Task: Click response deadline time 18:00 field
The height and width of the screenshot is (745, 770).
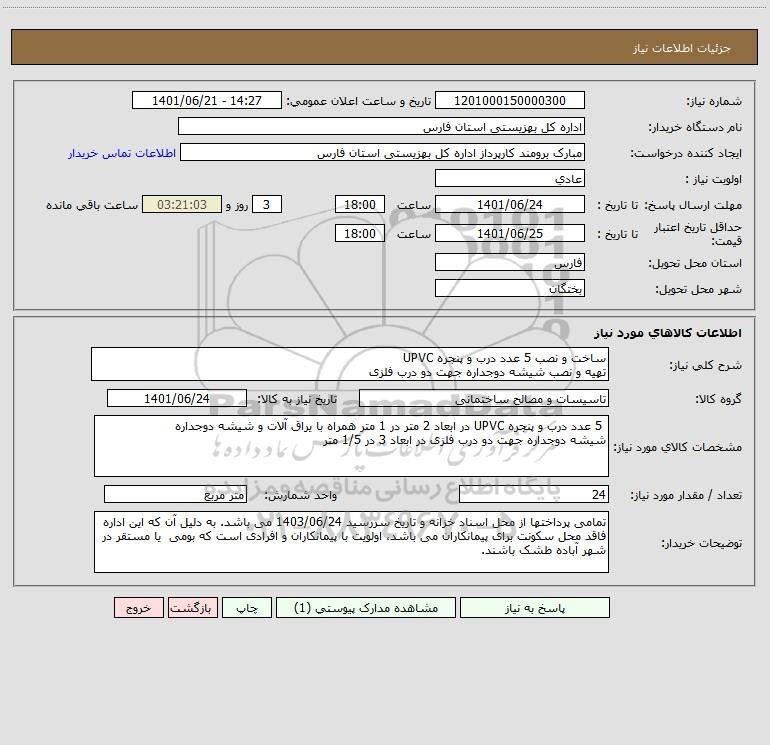Action: pyautogui.click(x=359, y=204)
